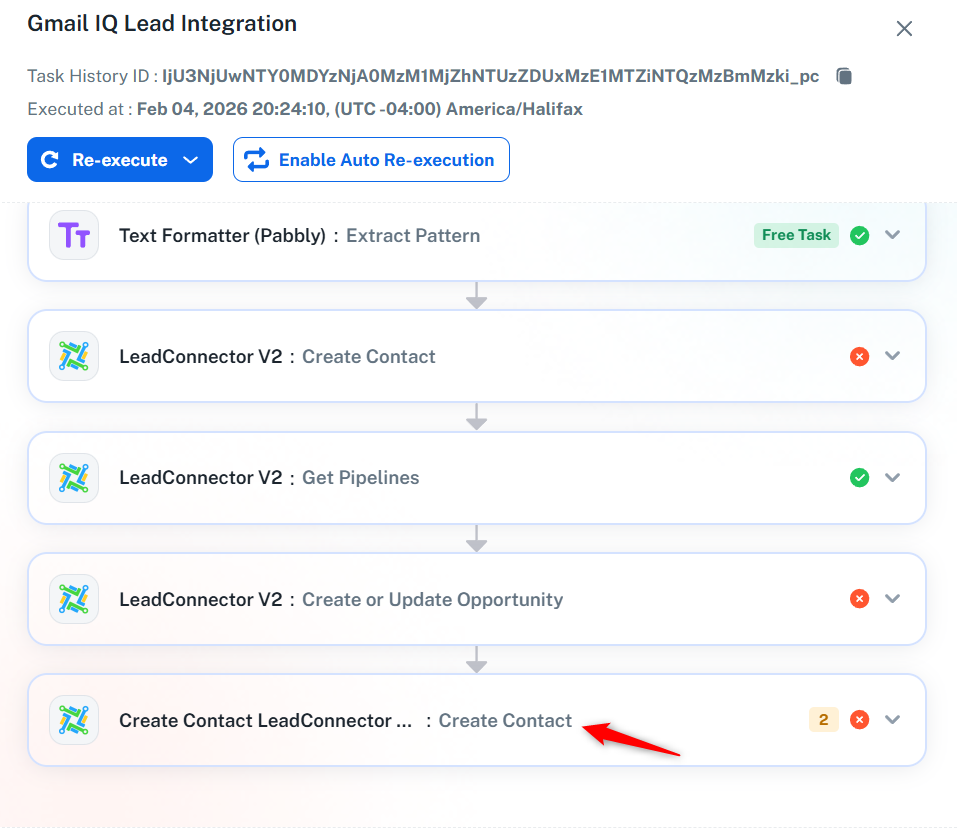Click the LeadConnector icon on Get Pipelines step

pos(74,478)
